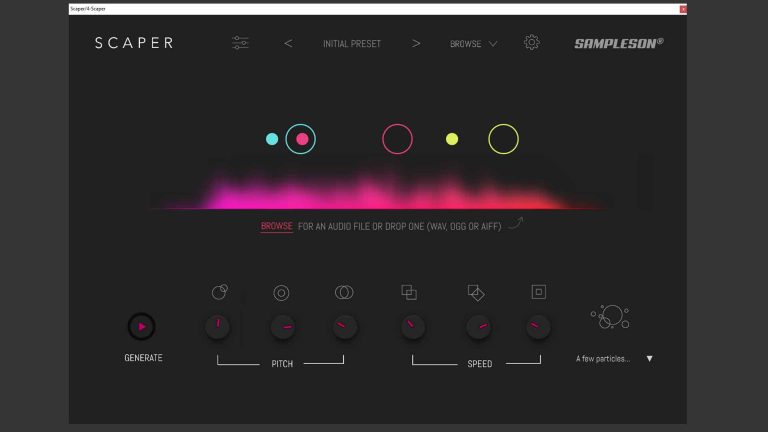Viewport: 768px width, 432px height.
Task: Open the gear settings icon
Action: pyautogui.click(x=531, y=43)
